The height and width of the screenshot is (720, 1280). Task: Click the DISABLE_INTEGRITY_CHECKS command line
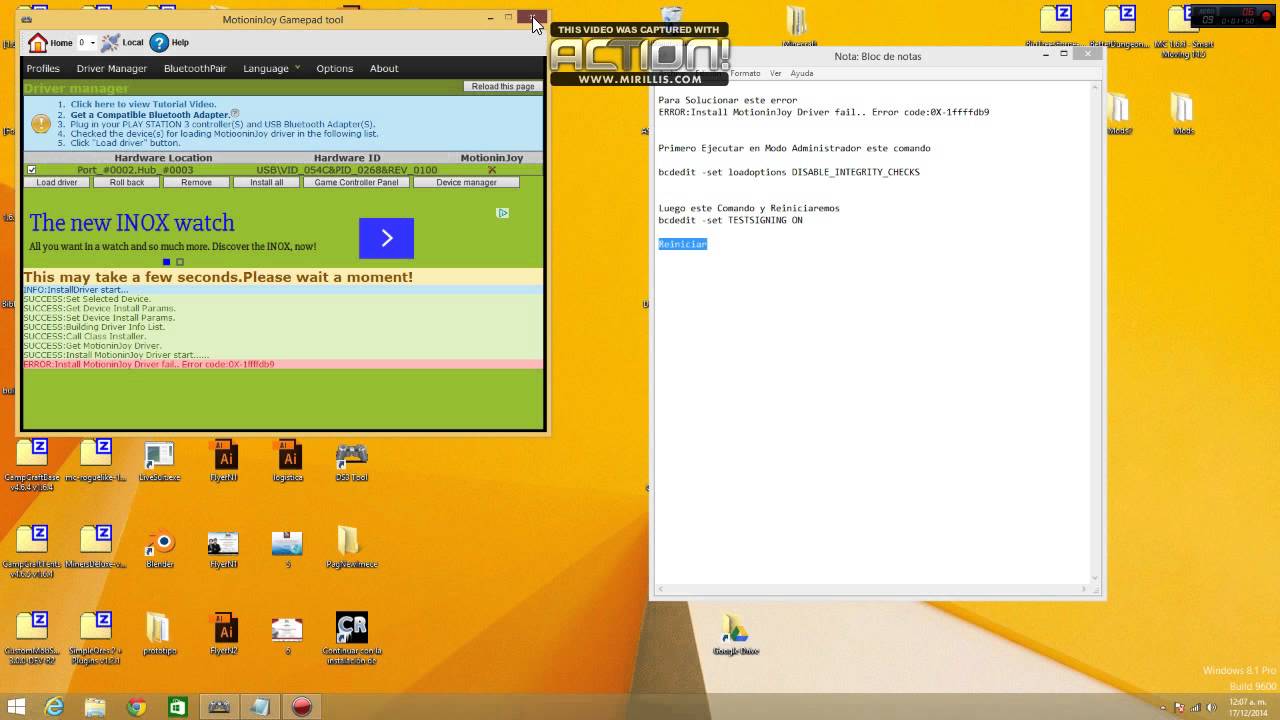point(789,172)
